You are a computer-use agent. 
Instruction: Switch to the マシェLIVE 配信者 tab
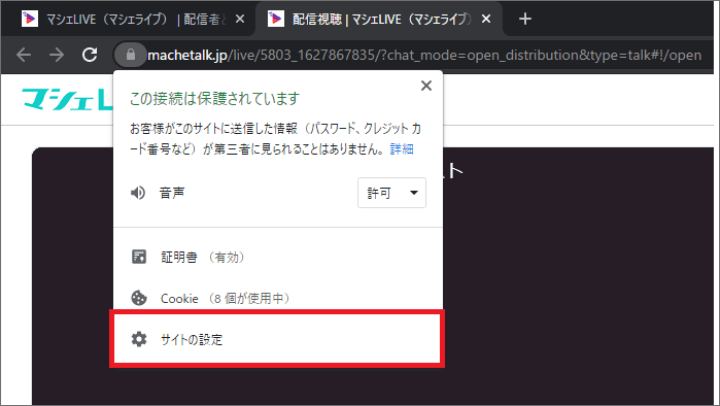[x=129, y=19]
